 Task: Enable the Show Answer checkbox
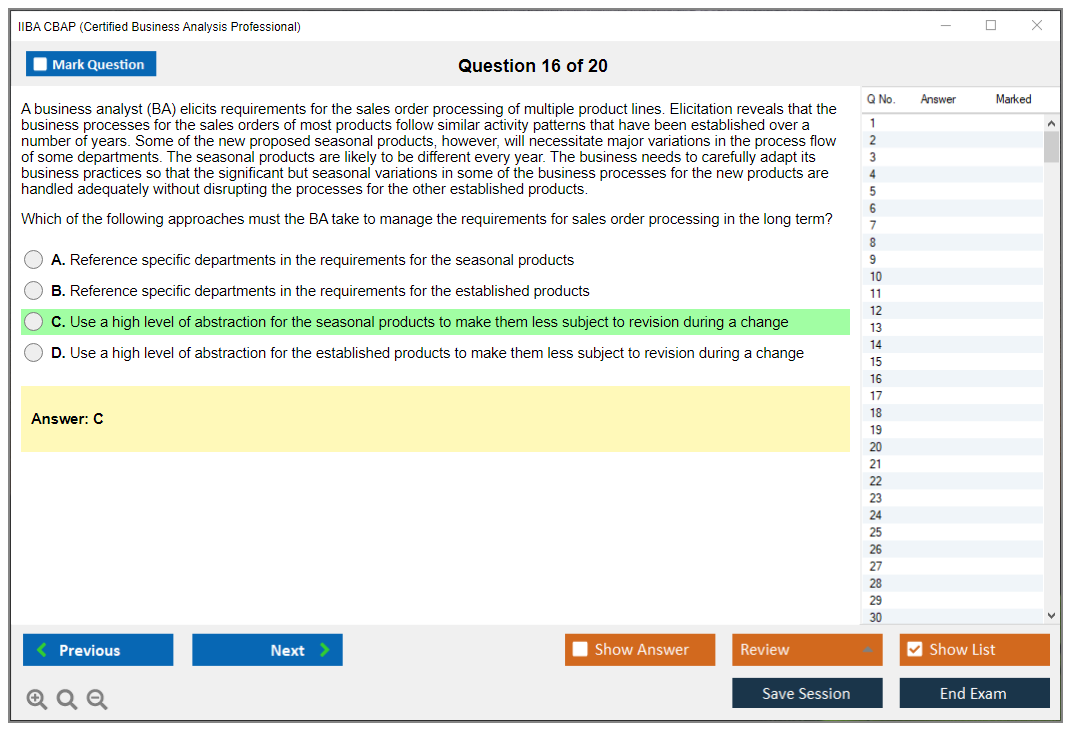pyautogui.click(x=580, y=650)
